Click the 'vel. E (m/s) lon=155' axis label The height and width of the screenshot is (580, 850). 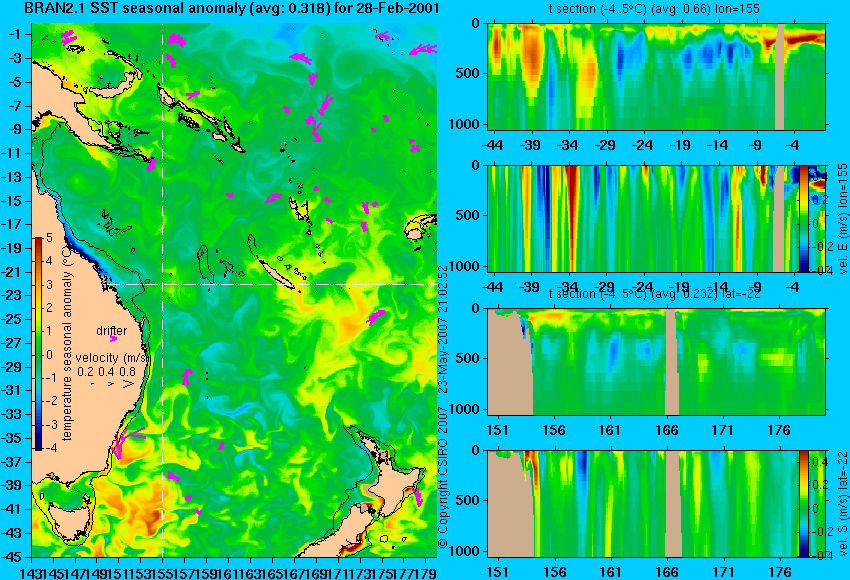coord(843,218)
